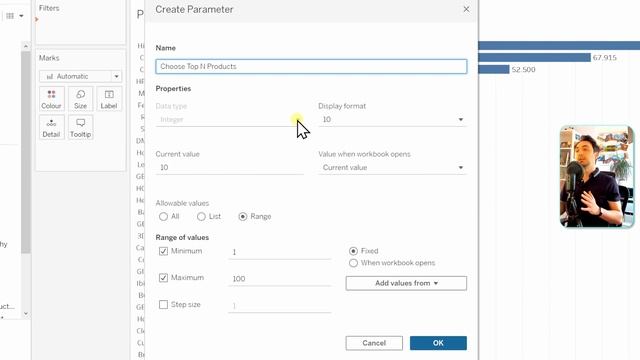The height and width of the screenshot is (360, 640).
Task: Open Value when workbook opens dropdown
Action: (392, 168)
